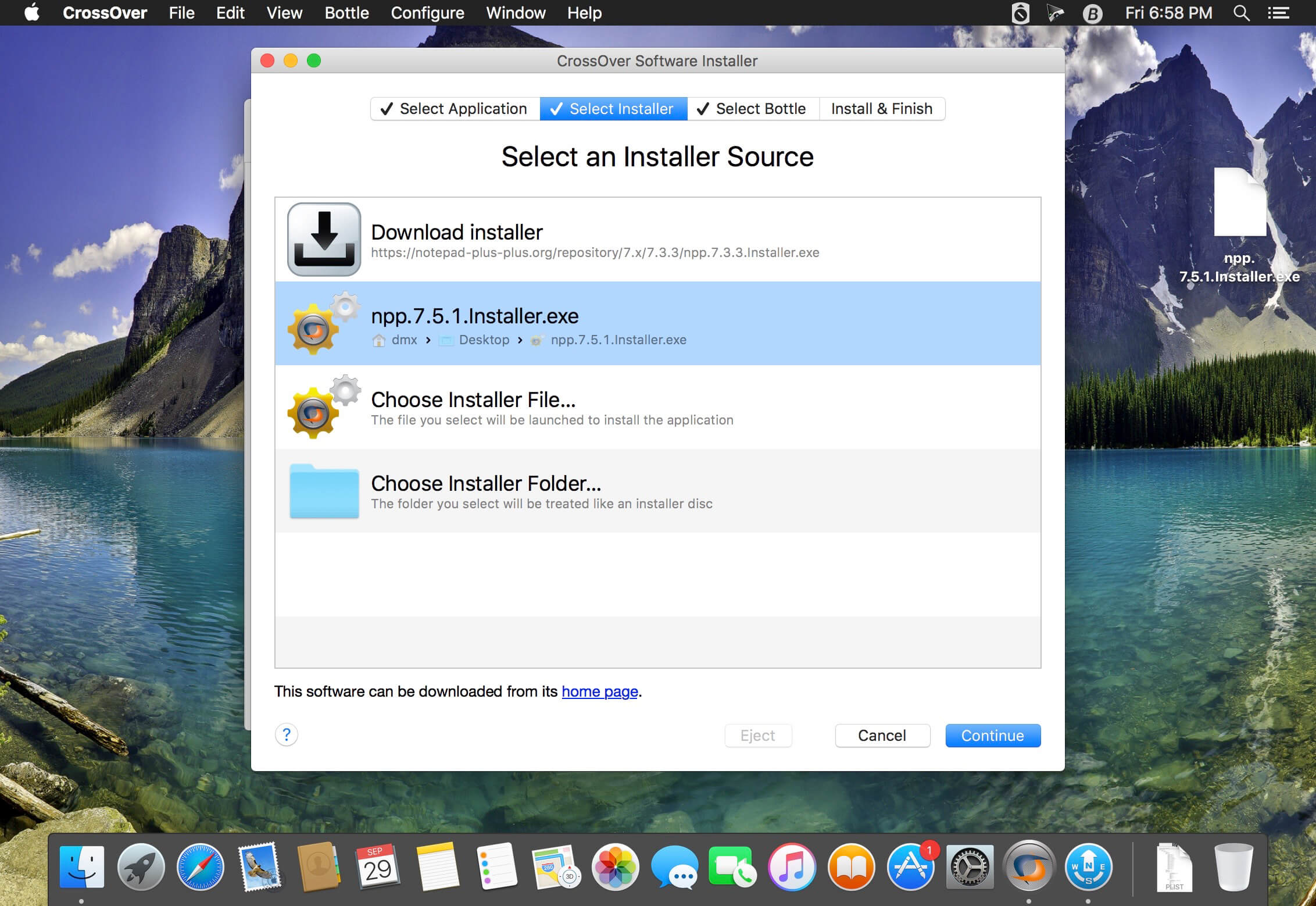
Task: Open Maps app in the Dock
Action: [556, 867]
